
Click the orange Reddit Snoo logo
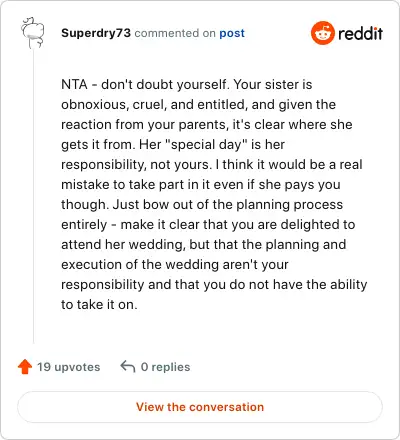pos(322,33)
